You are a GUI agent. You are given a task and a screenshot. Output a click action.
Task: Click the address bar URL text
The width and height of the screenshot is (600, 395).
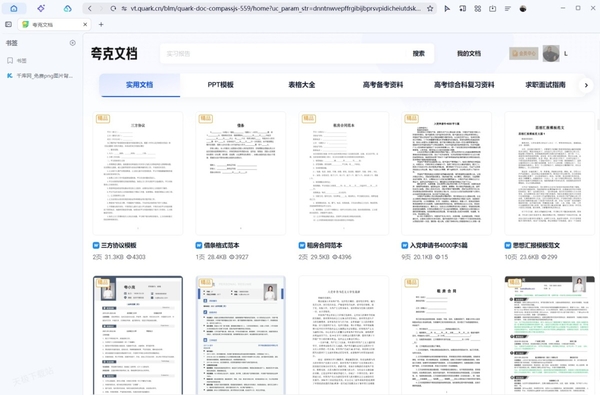276,8
